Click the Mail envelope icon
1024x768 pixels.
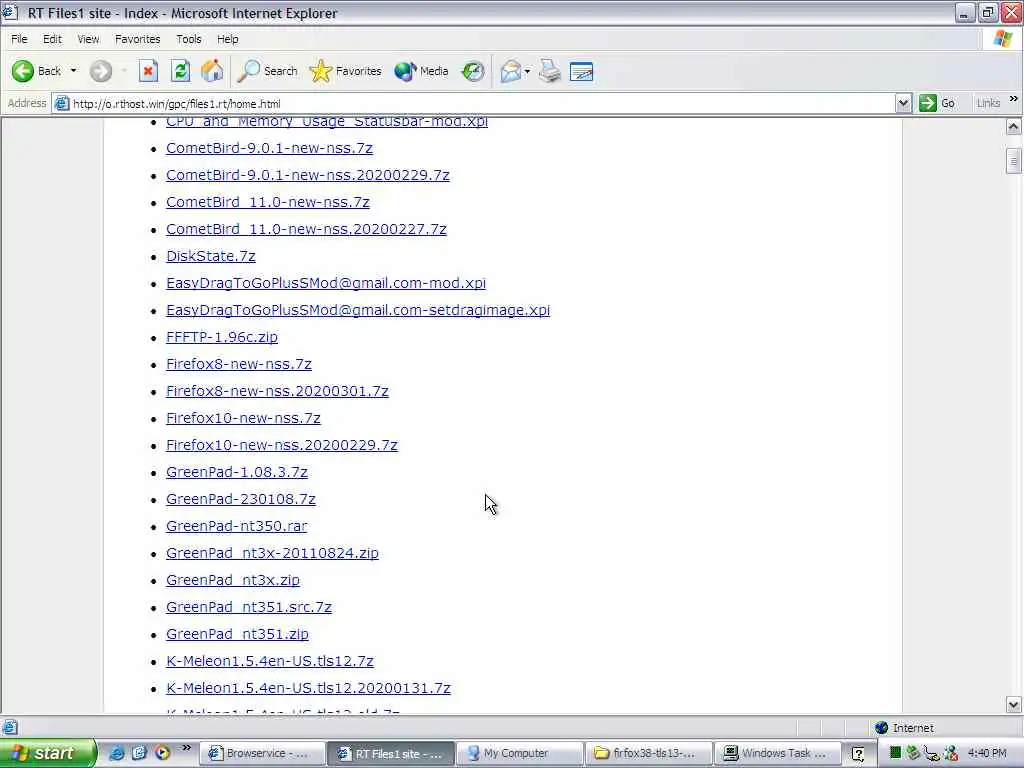click(x=511, y=71)
